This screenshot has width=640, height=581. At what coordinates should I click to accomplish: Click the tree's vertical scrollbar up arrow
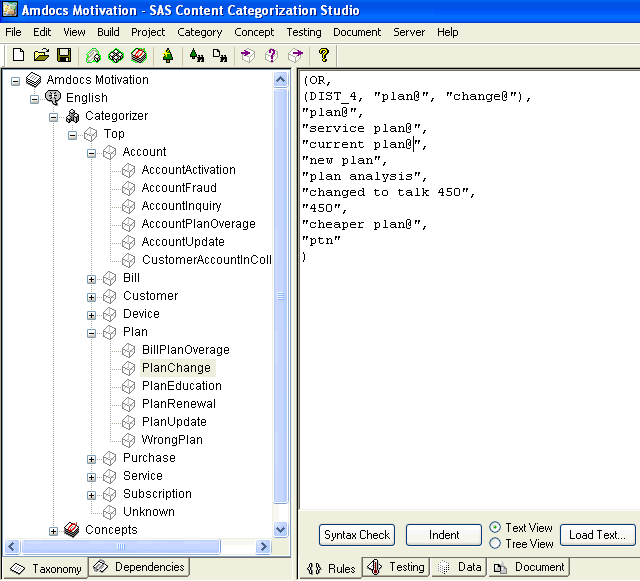pos(280,79)
